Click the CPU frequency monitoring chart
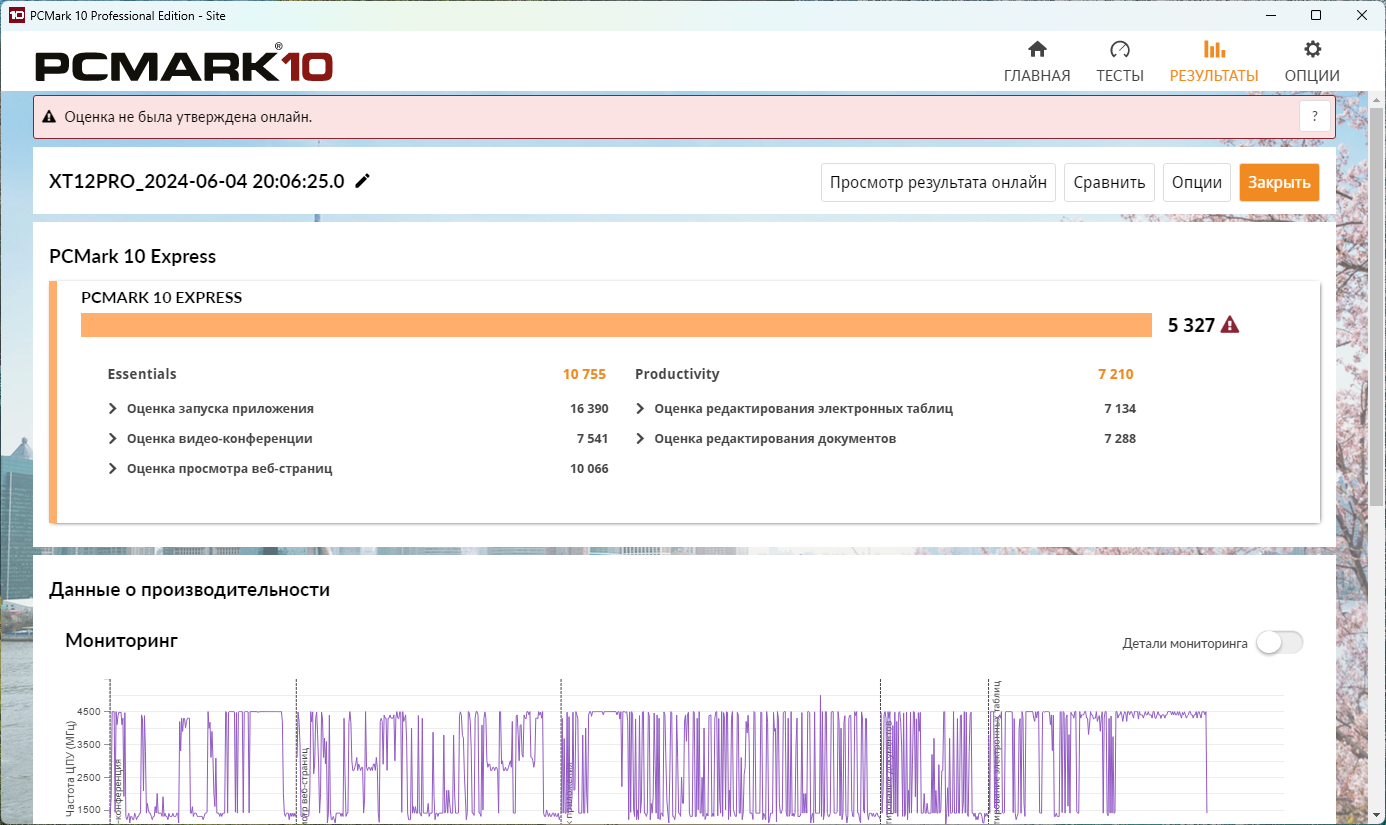 (x=675, y=752)
